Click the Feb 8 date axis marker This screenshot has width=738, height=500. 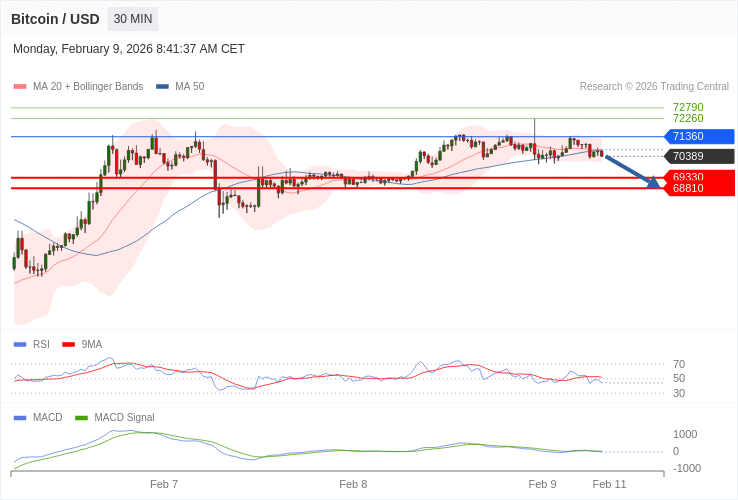click(x=353, y=484)
